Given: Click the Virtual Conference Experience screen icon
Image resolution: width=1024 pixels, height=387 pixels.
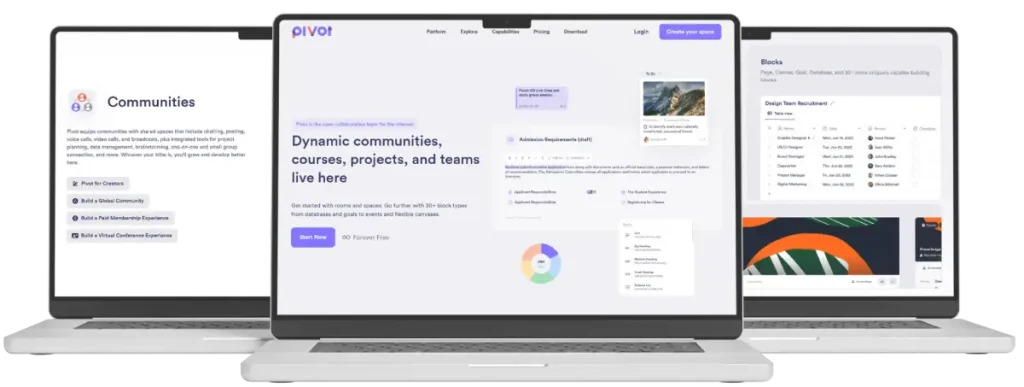Looking at the screenshot, I should (x=75, y=236).
